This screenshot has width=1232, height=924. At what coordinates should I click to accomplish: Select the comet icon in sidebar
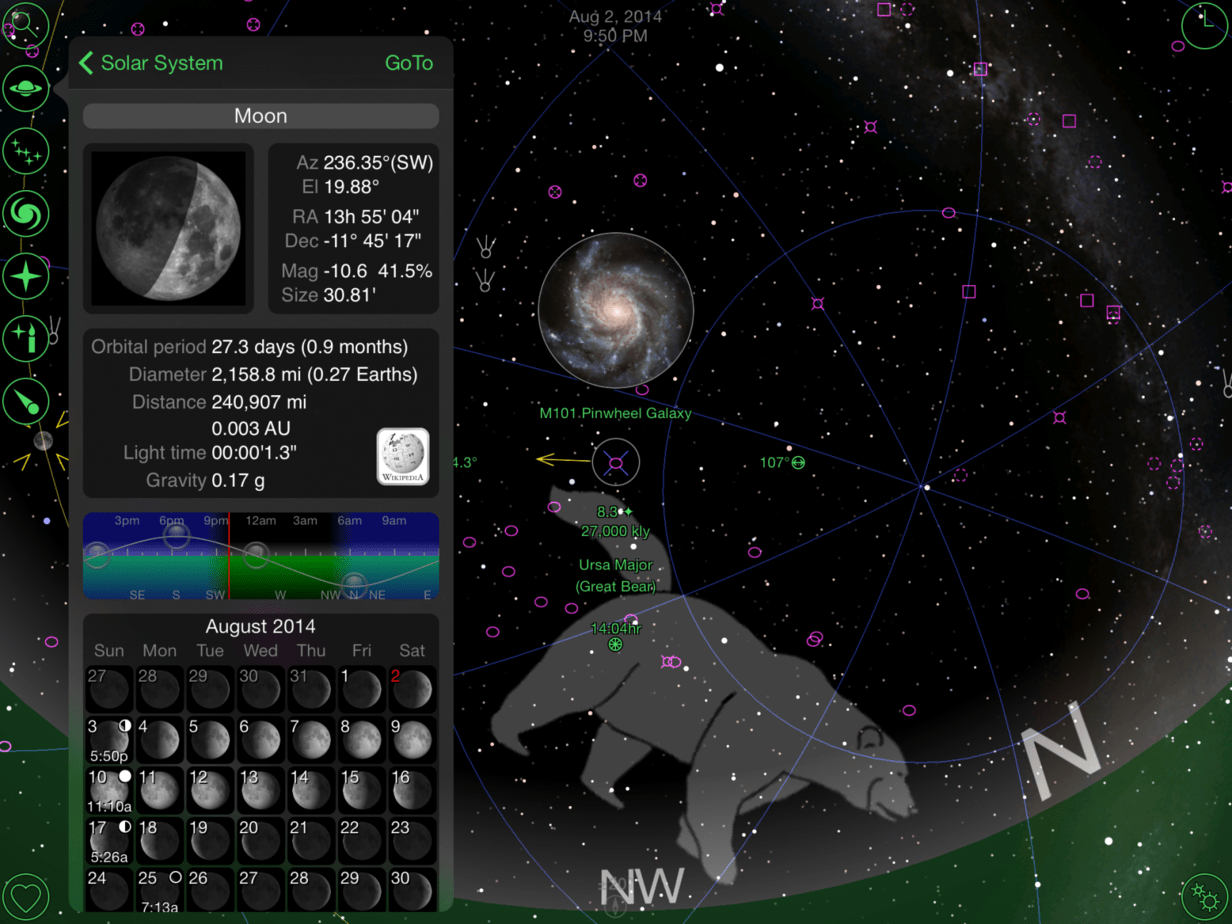pyautogui.click(x=26, y=402)
